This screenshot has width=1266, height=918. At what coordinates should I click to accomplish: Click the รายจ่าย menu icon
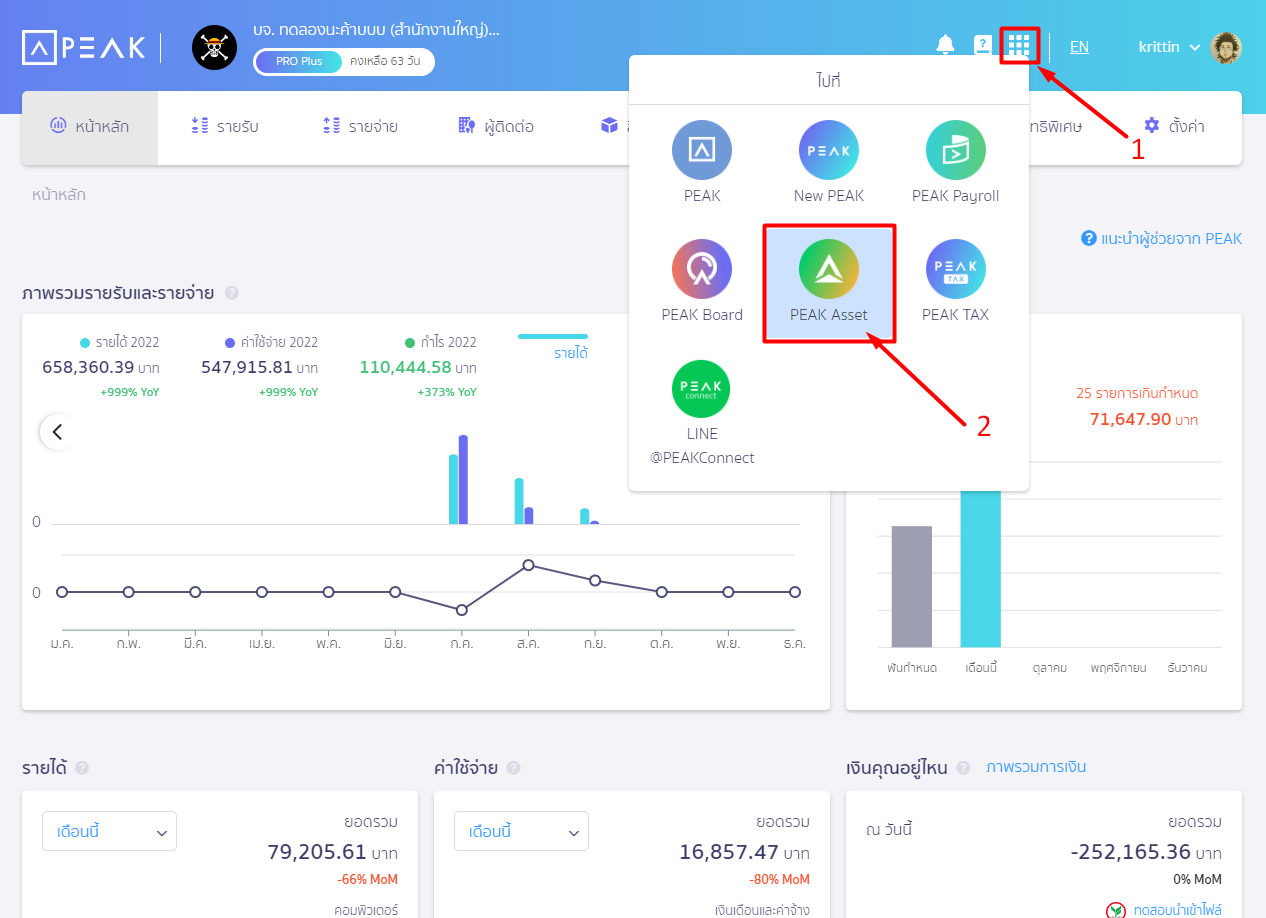pos(331,126)
